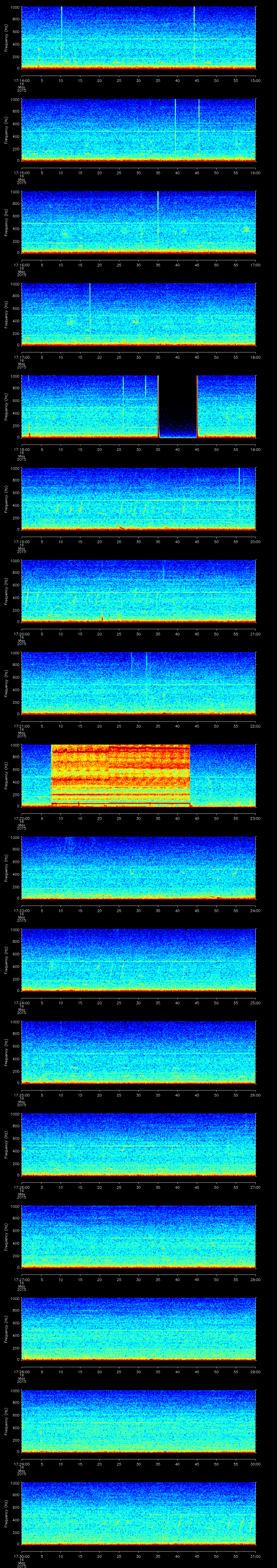The image size is (277, 1568).
Task: Open the spectrogram panel starting at 17:19:00
Action: click(x=139, y=499)
